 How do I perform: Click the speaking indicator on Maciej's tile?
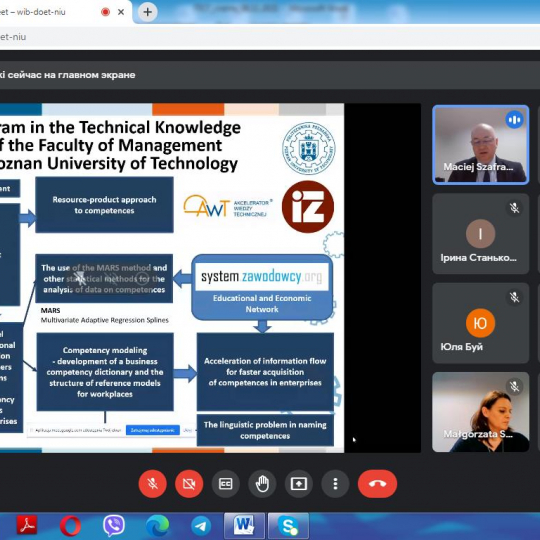coord(514,120)
